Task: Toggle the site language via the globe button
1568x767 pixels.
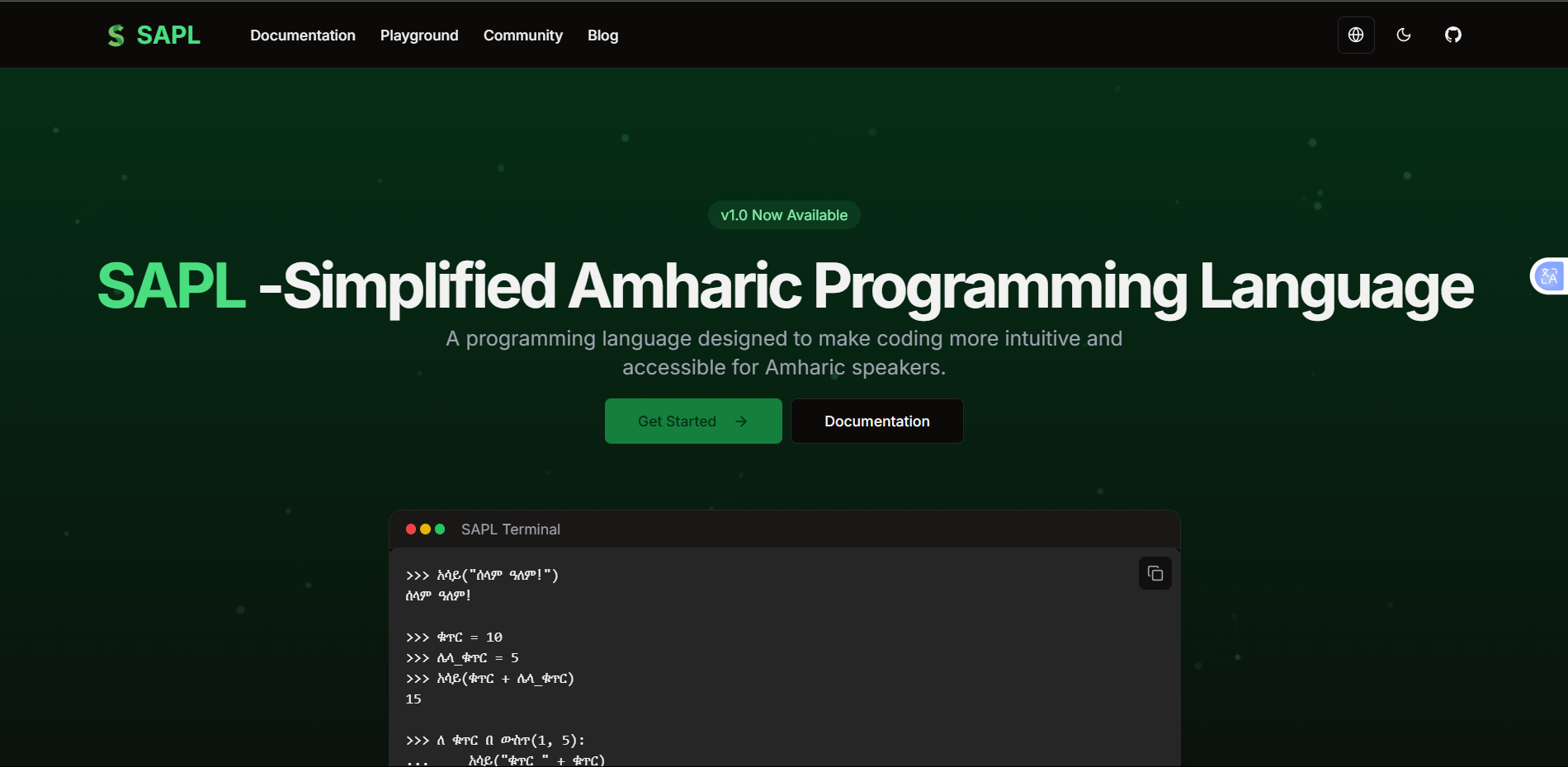Action: tap(1355, 35)
